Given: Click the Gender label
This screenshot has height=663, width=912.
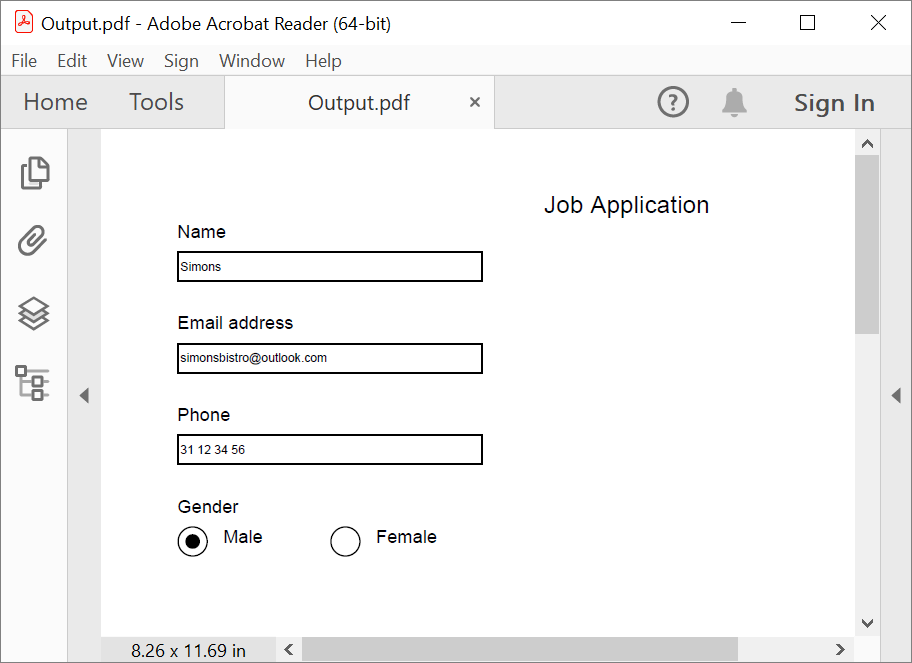Looking at the screenshot, I should [208, 507].
